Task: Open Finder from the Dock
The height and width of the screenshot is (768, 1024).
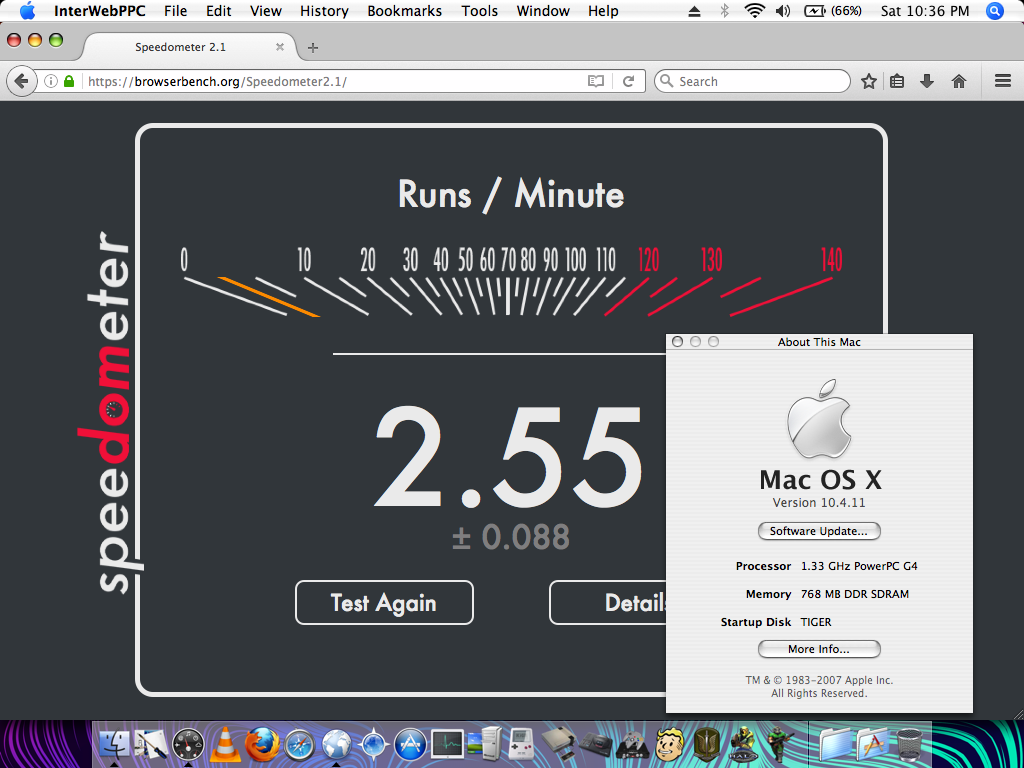Action: (116, 744)
